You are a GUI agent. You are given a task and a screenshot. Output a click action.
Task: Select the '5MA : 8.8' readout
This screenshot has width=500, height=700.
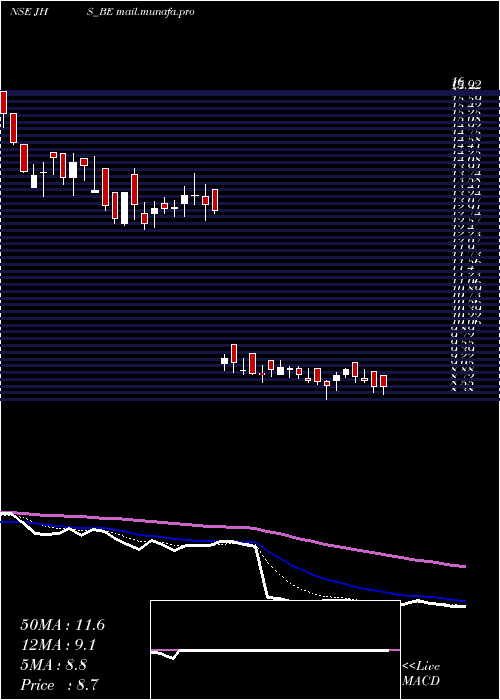click(x=55, y=665)
